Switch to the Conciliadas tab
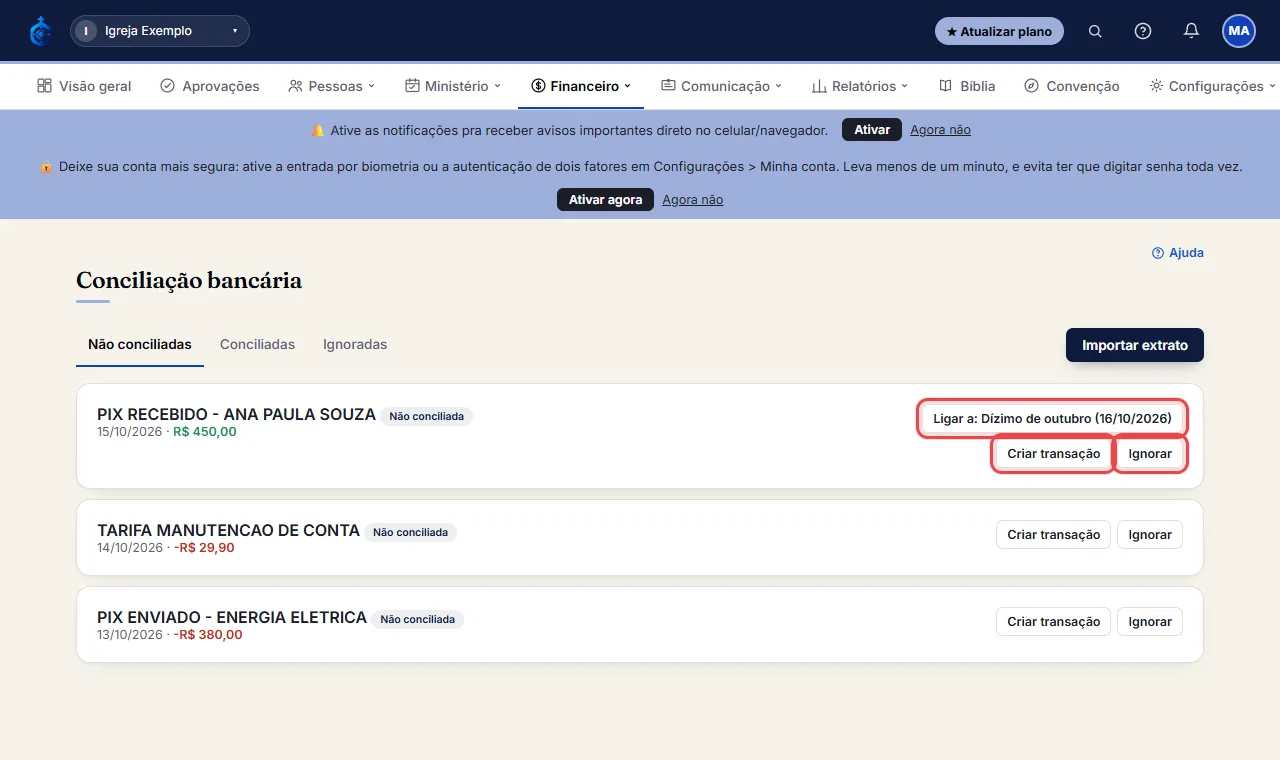The height and width of the screenshot is (760, 1280). [257, 344]
